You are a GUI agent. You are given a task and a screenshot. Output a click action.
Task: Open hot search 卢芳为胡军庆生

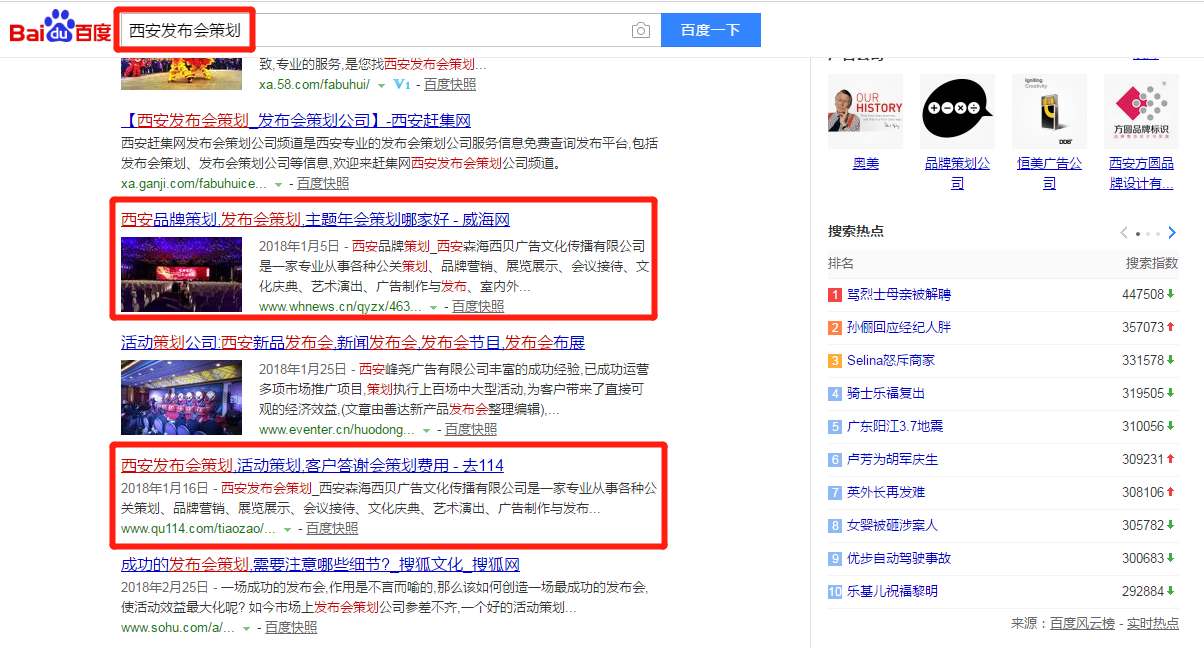[x=892, y=459]
